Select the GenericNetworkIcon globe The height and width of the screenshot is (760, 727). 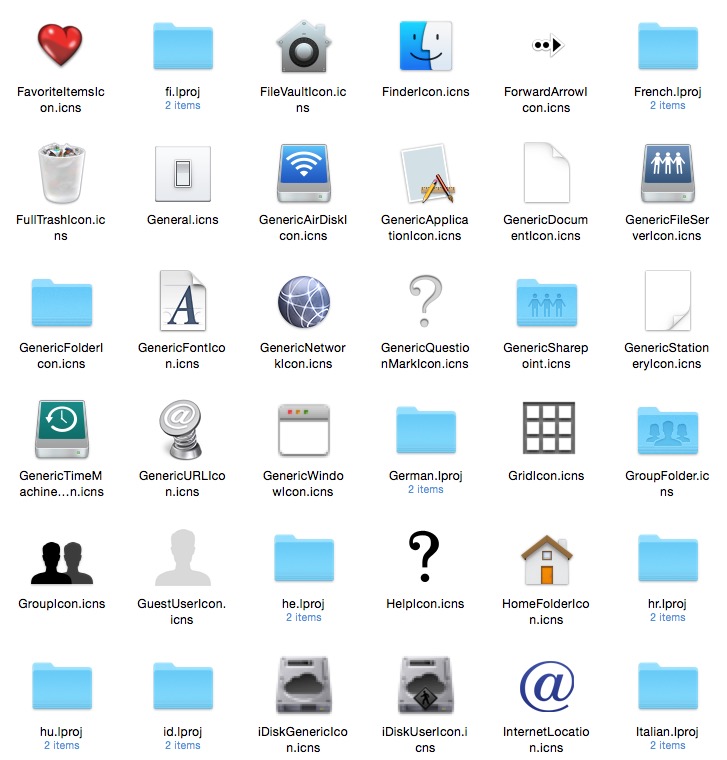(304, 301)
